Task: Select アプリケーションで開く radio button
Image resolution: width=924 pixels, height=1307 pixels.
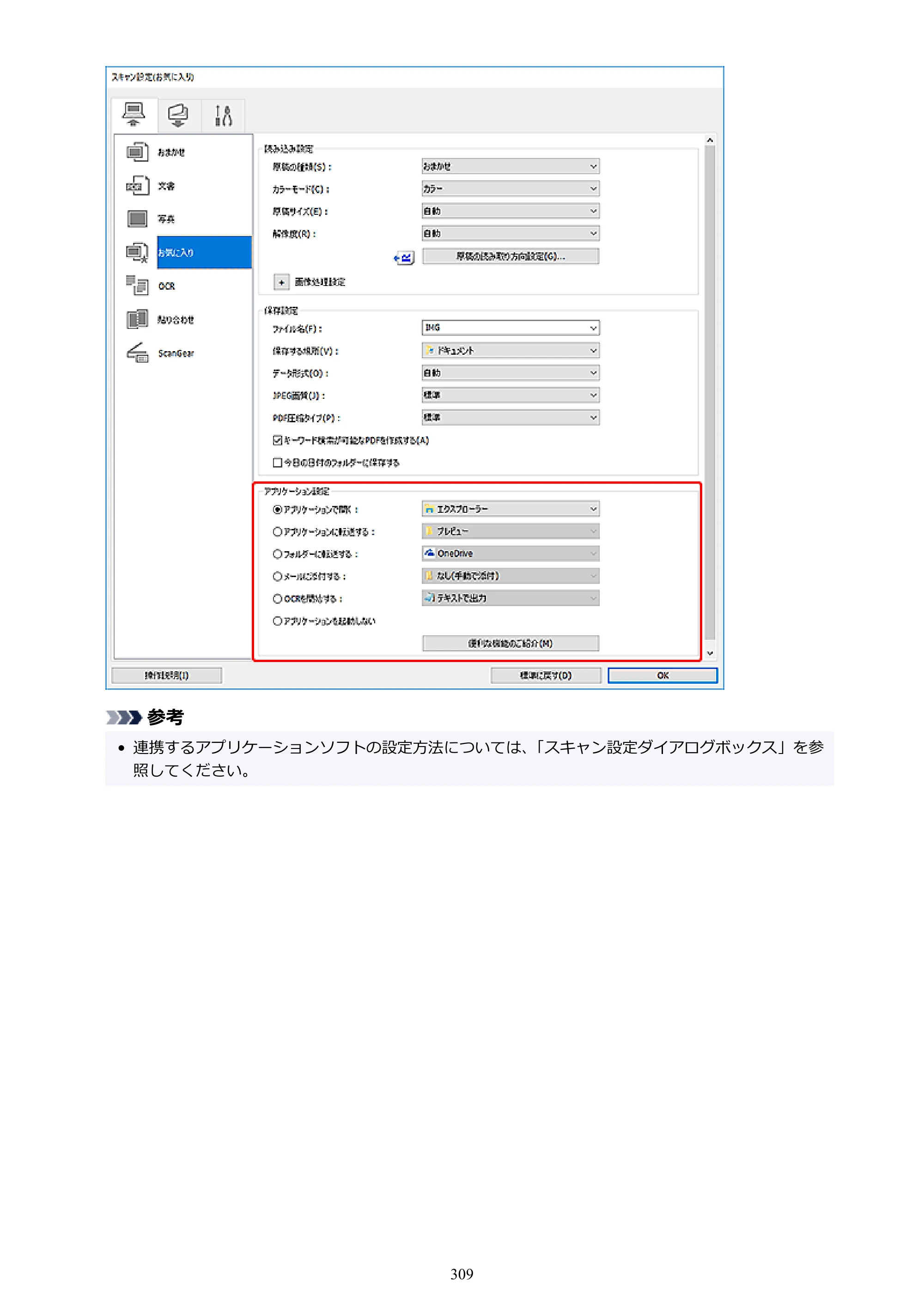Action: 277,510
